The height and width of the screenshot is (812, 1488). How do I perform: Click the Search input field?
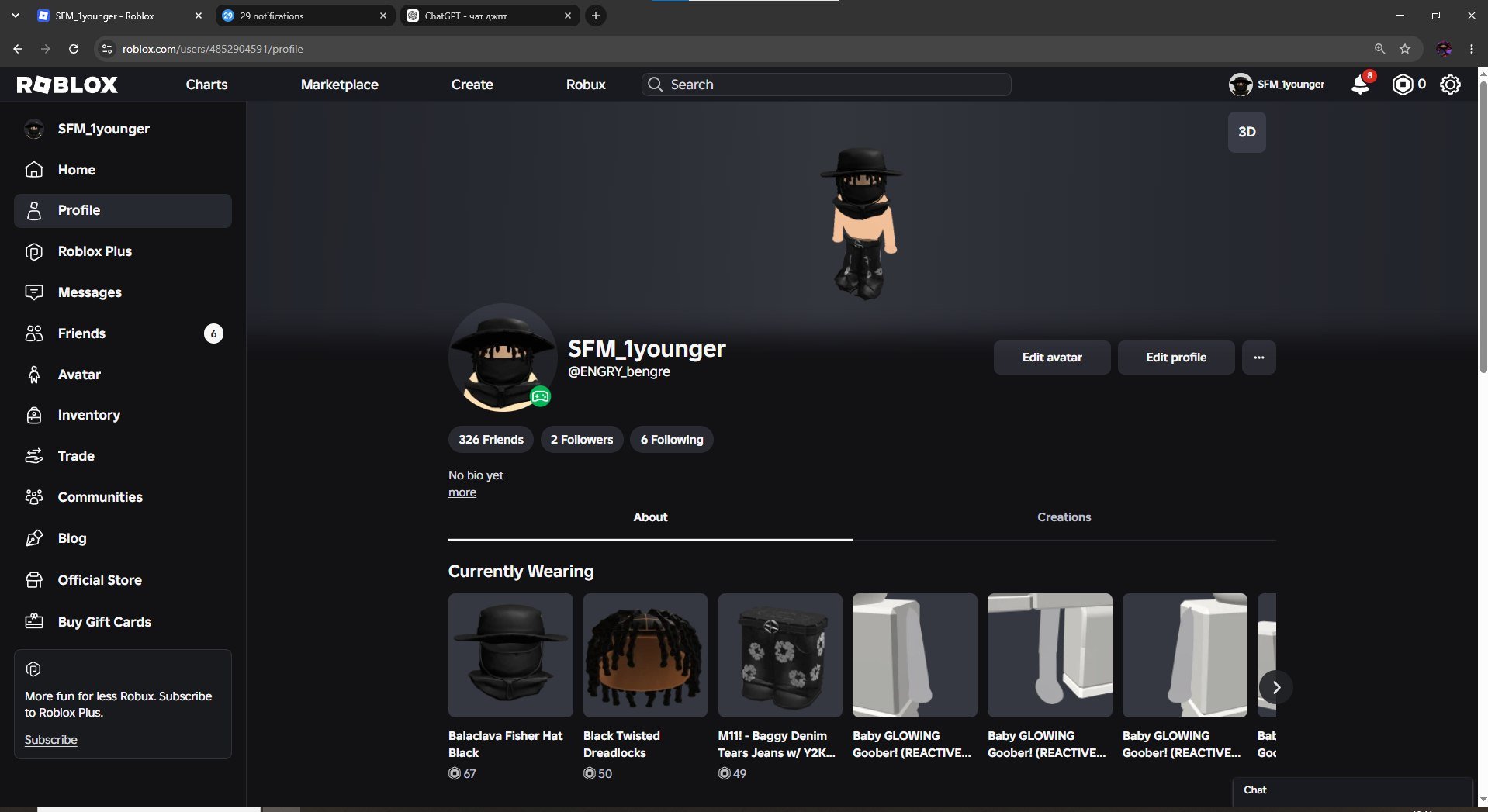click(x=826, y=85)
